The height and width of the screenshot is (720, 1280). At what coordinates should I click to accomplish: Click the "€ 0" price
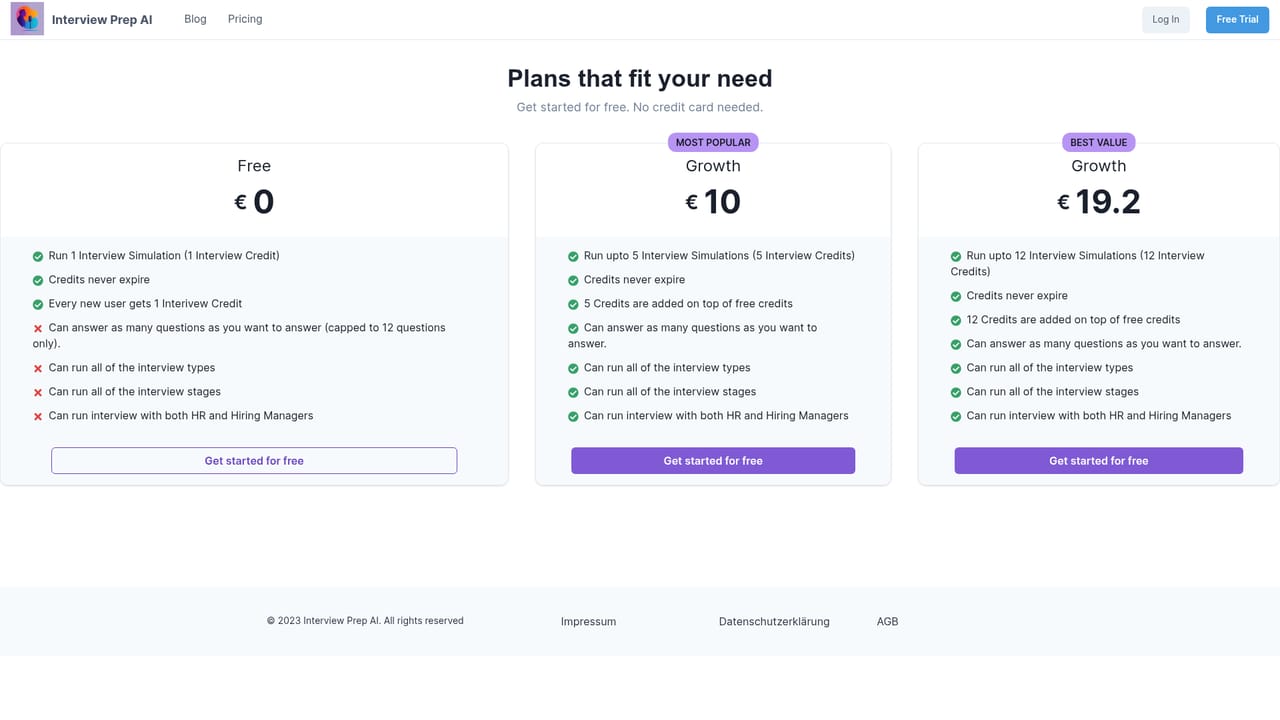point(254,202)
